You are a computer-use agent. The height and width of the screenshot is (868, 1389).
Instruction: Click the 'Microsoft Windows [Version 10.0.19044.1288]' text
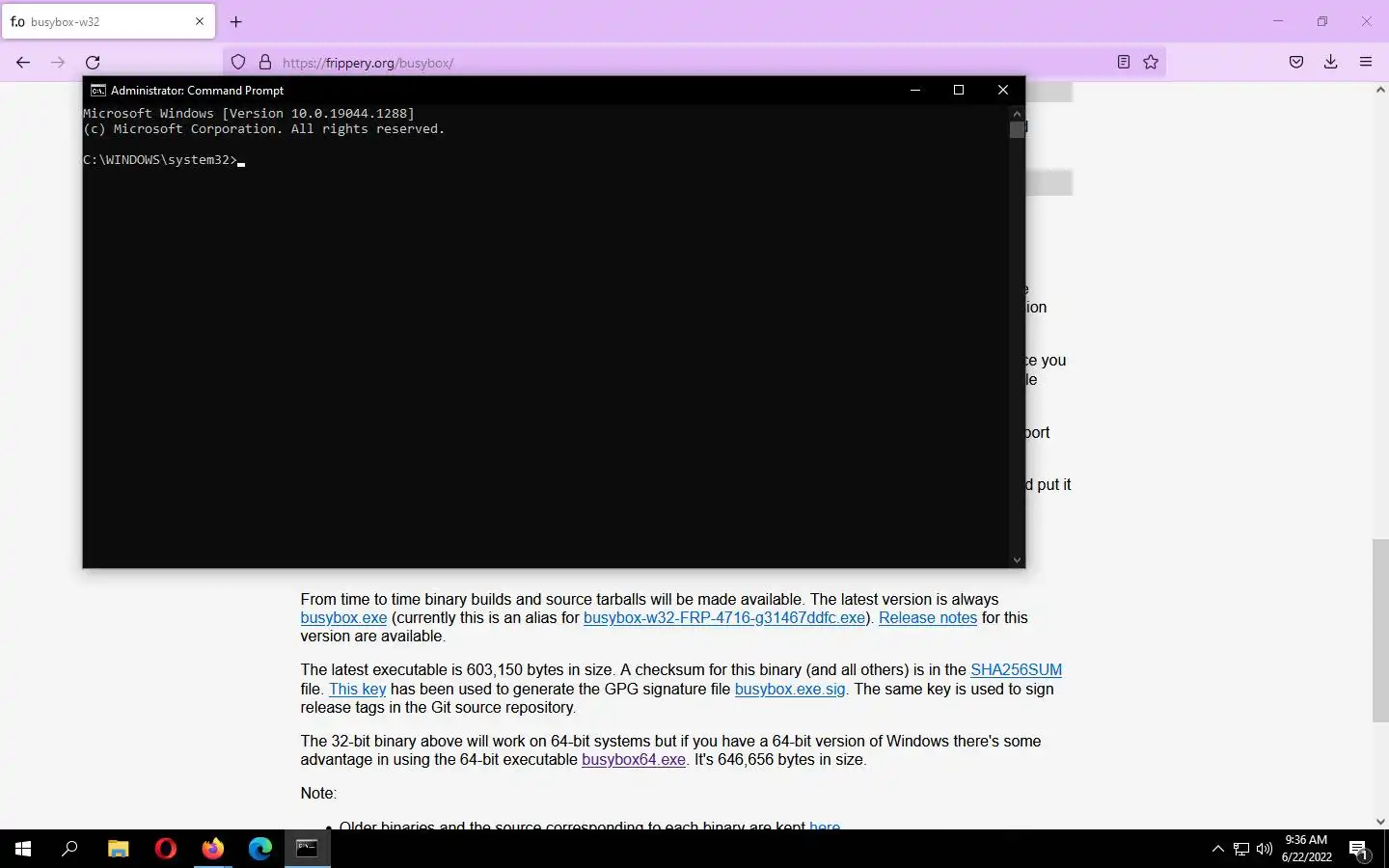[249, 114]
